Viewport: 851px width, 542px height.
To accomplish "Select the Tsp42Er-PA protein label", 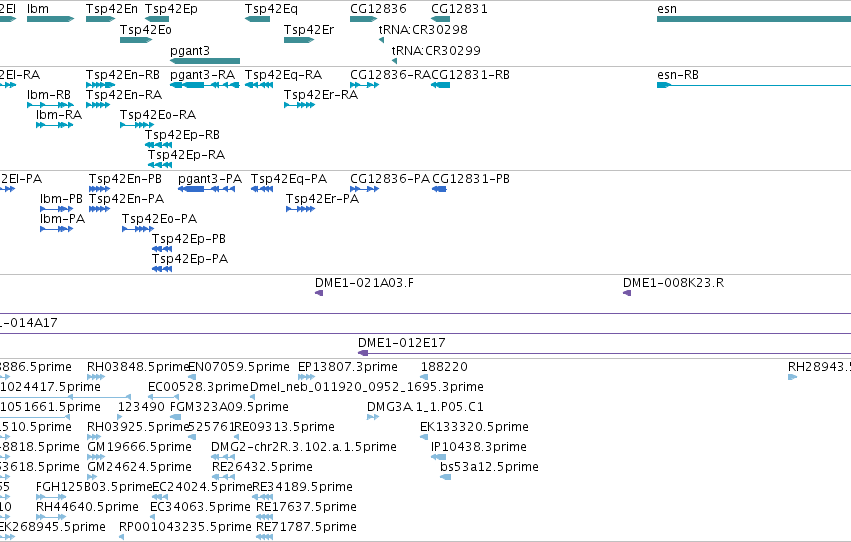I will (x=322, y=199).
